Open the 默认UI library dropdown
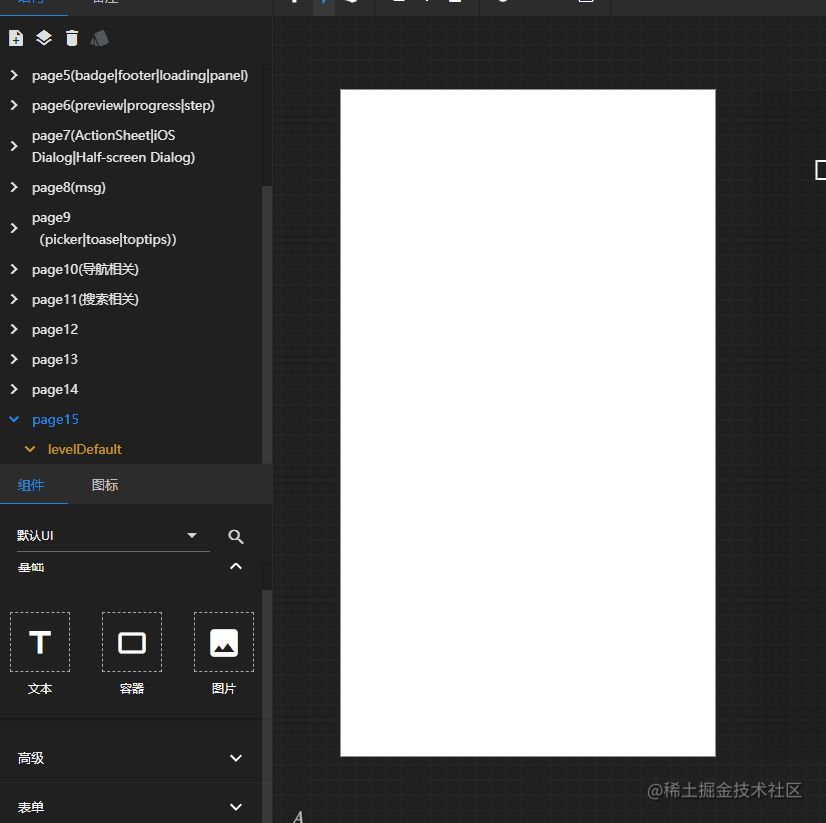Image resolution: width=826 pixels, height=823 pixels. pyautogui.click(x=113, y=536)
